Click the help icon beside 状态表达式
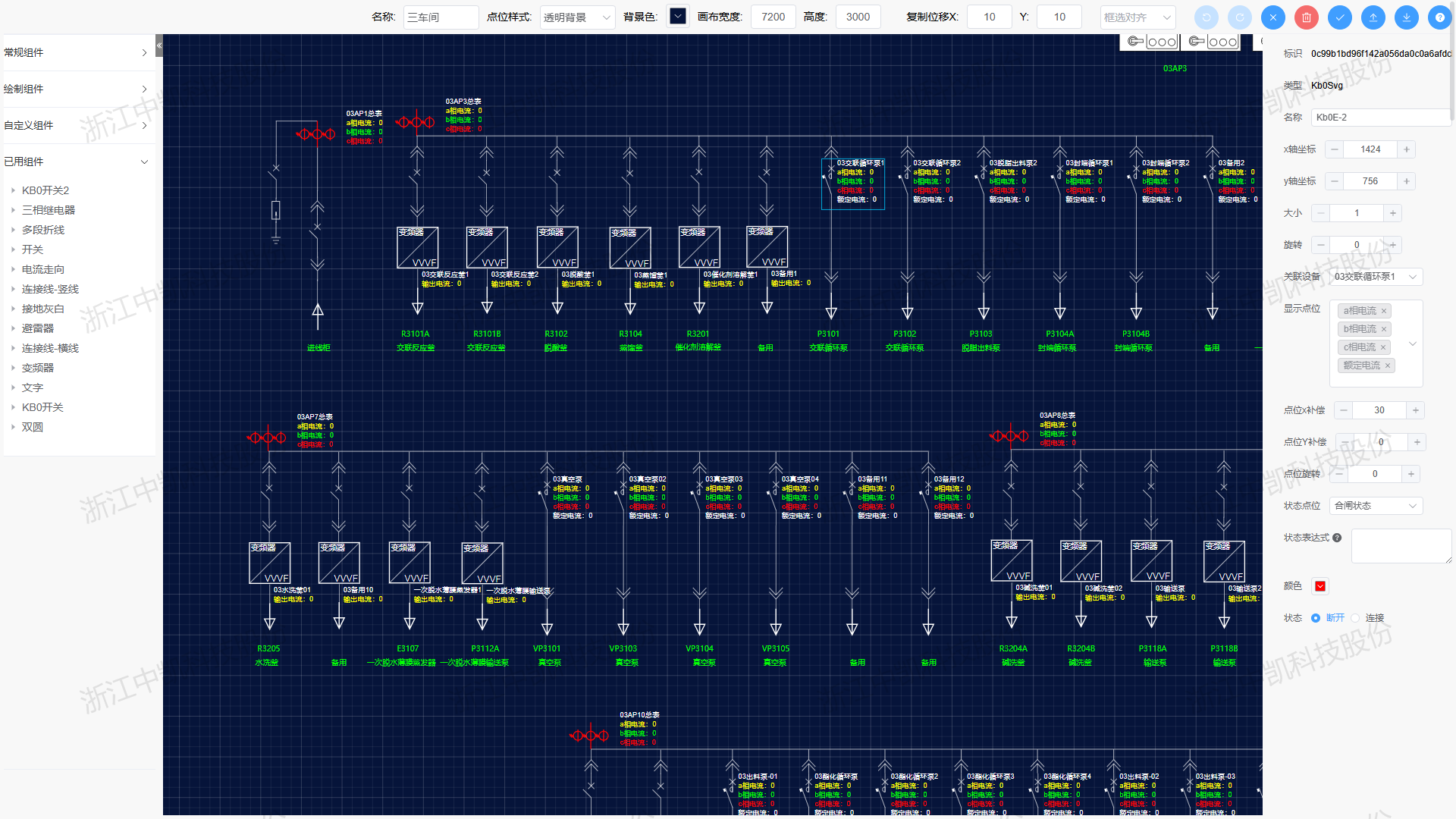Screen dimensions: 1456x819 click(1337, 538)
